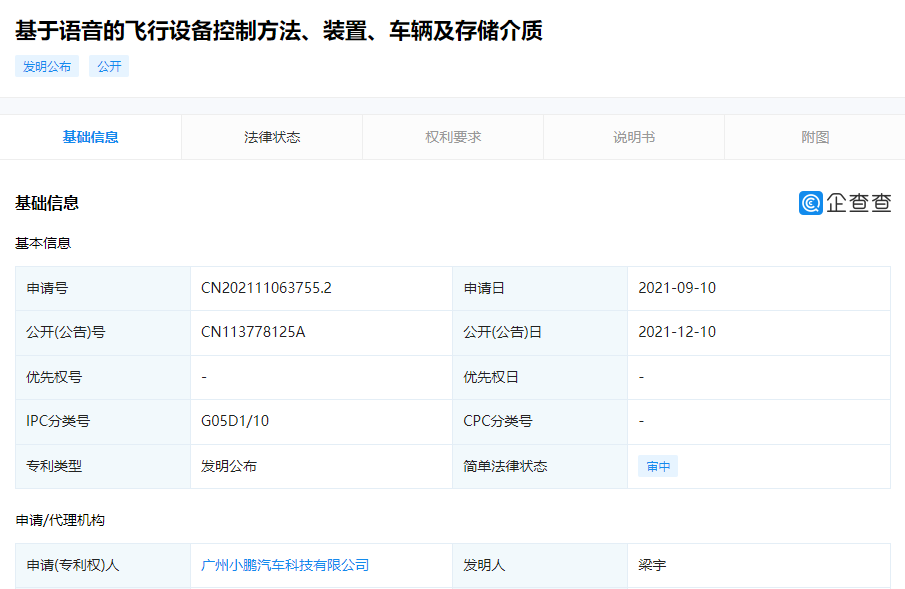The width and height of the screenshot is (905, 589).
Task: Switch to the 说明书 tab
Action: [633, 137]
